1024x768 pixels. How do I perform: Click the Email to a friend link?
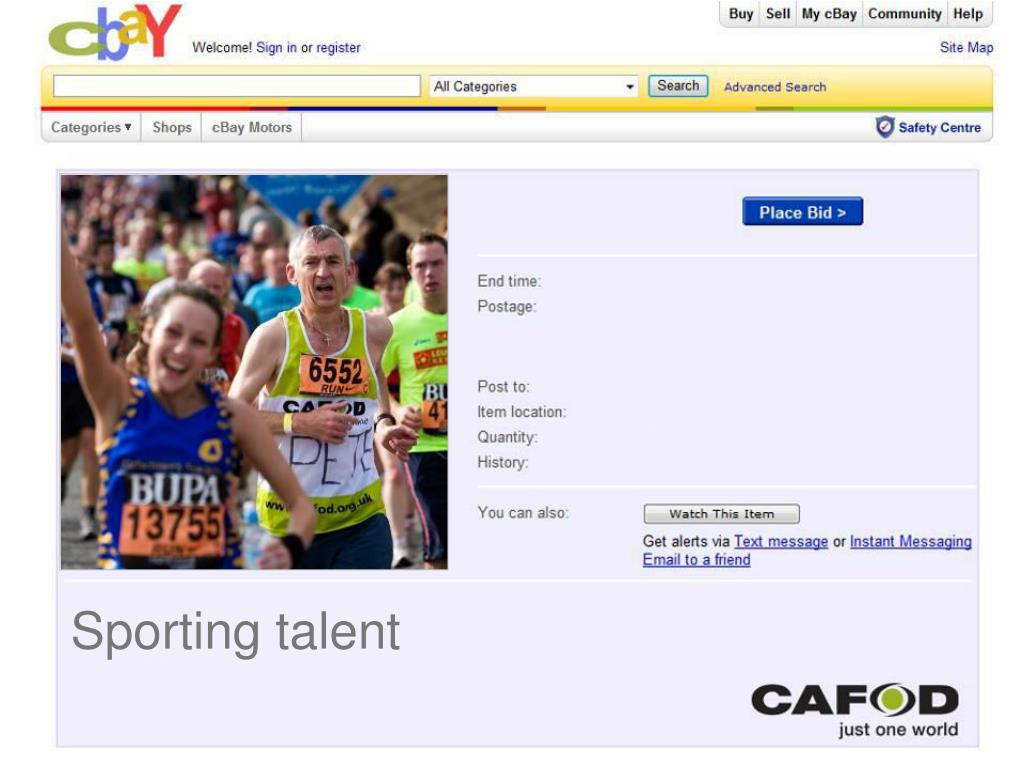[x=696, y=560]
